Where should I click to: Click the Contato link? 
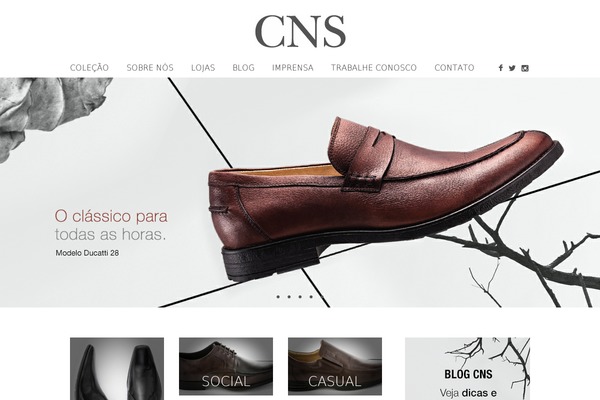(454, 68)
